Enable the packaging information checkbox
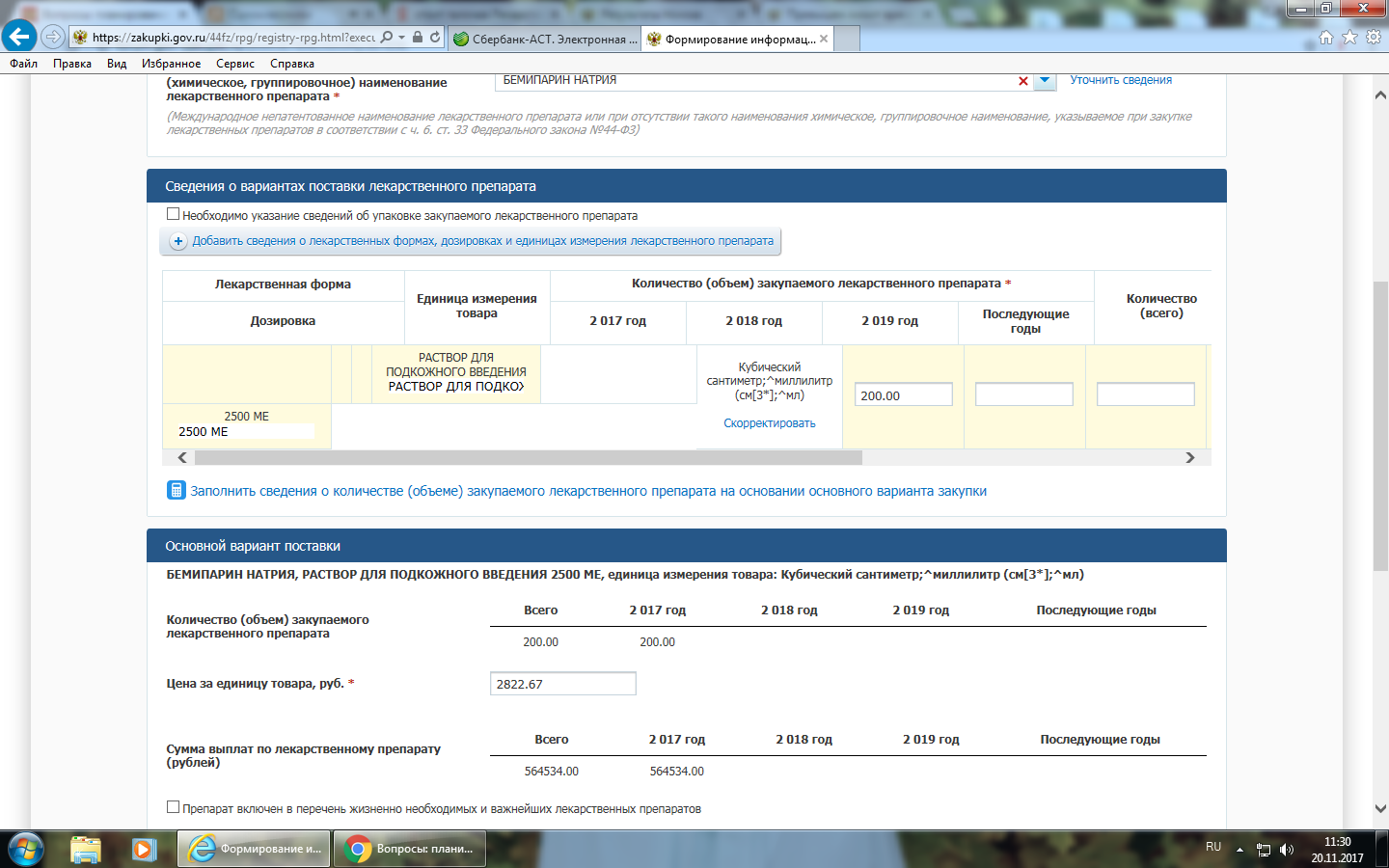The image size is (1389, 868). coord(174,214)
